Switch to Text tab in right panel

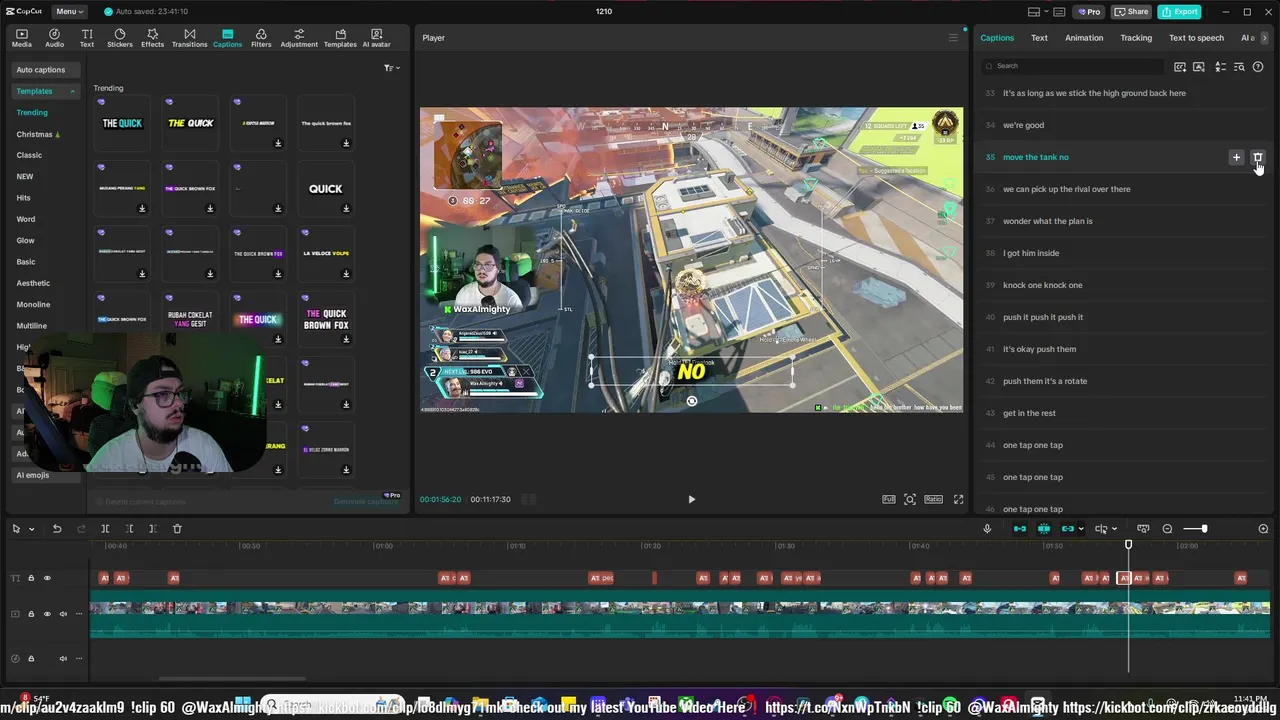point(1039,38)
